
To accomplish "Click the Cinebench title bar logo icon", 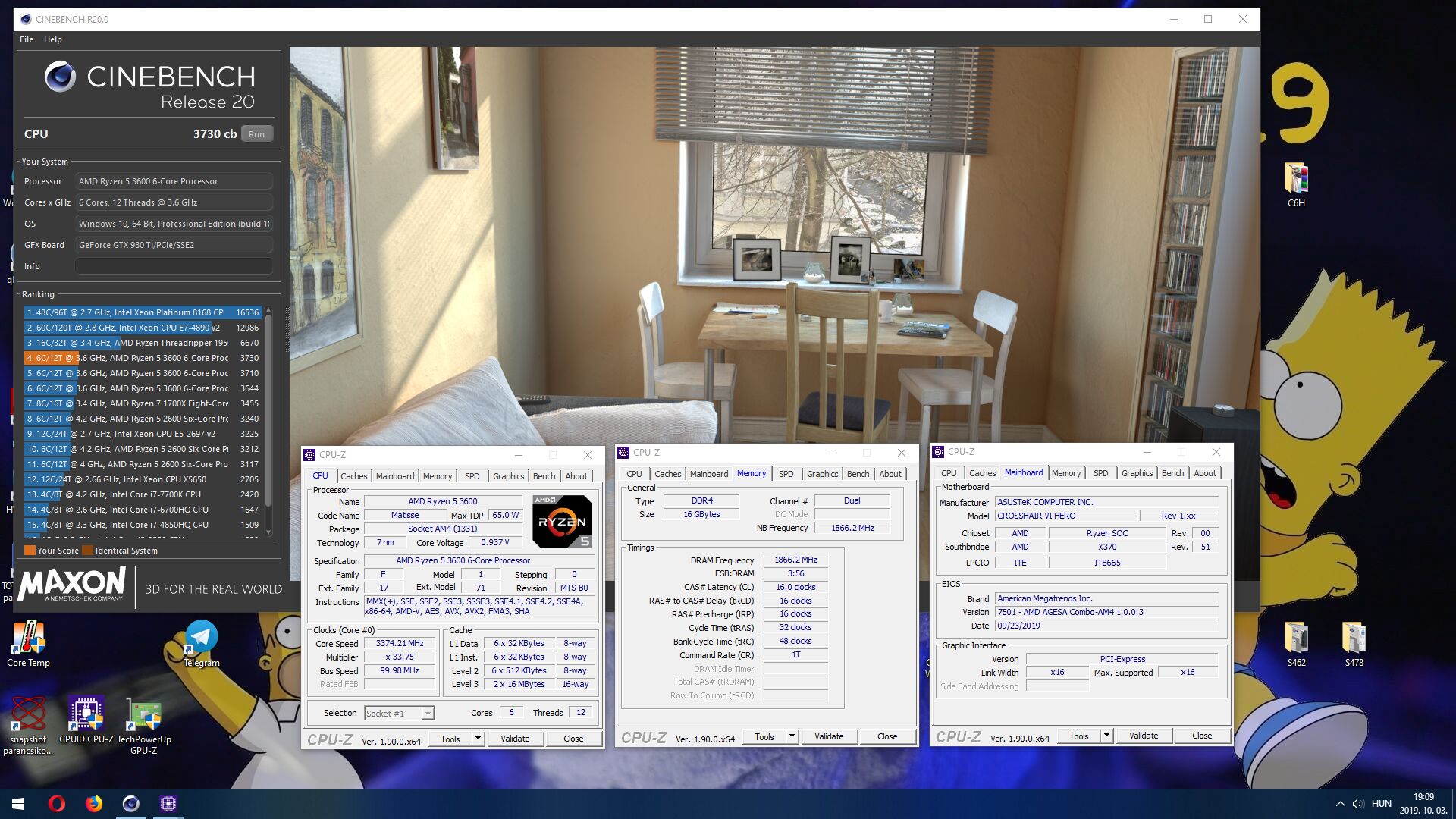I will coord(25,20).
